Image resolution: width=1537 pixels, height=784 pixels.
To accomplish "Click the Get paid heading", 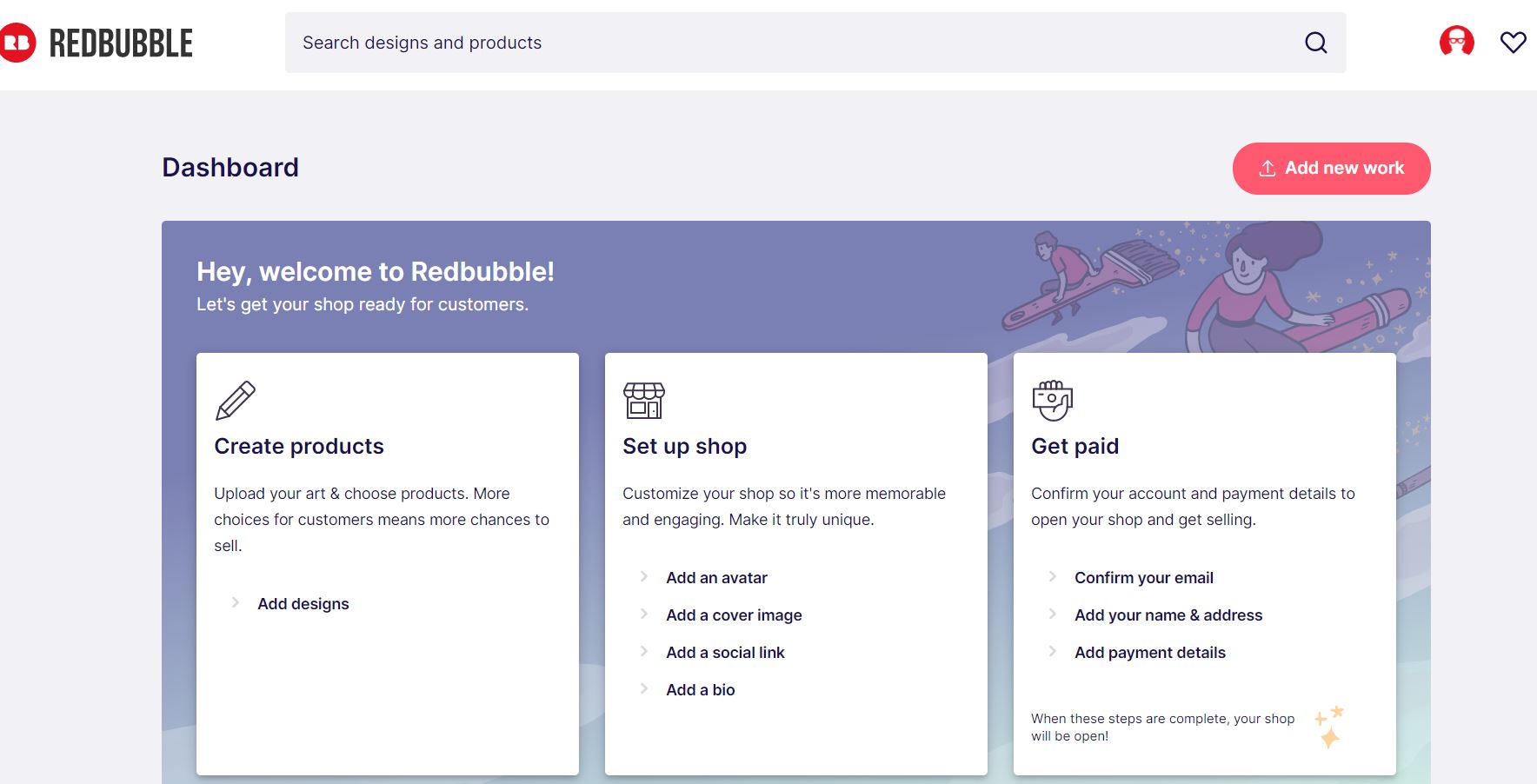I will [x=1075, y=446].
